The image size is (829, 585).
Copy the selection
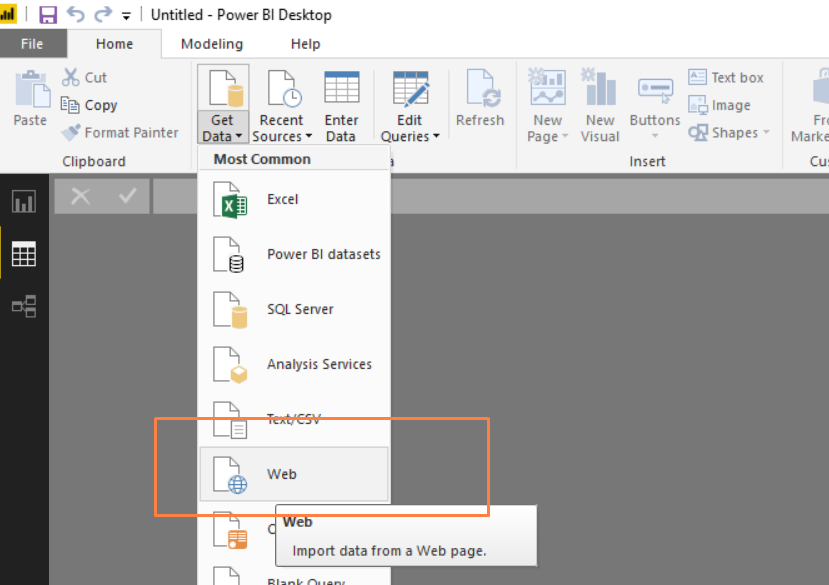(89, 105)
